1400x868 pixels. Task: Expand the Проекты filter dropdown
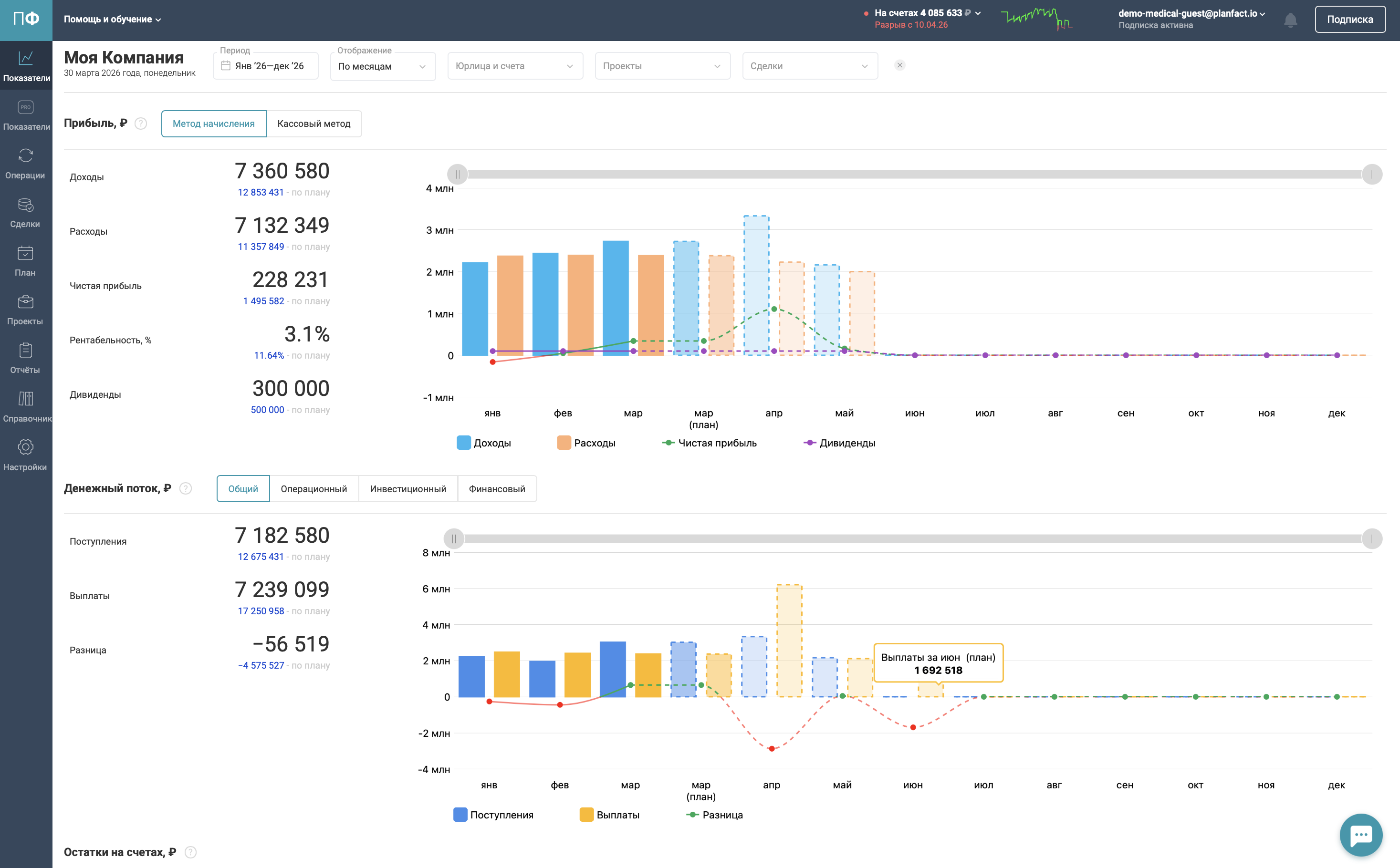[x=662, y=67]
